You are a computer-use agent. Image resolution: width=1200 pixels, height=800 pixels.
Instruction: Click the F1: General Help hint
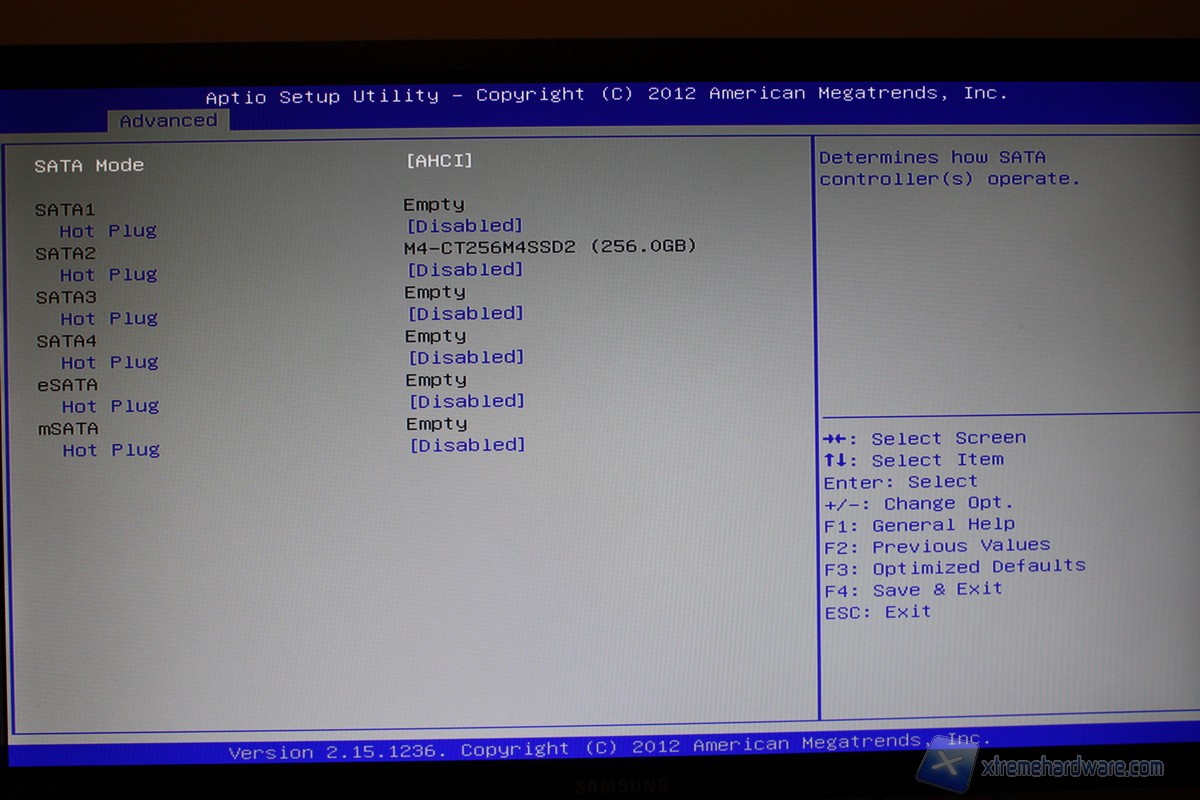point(919,525)
